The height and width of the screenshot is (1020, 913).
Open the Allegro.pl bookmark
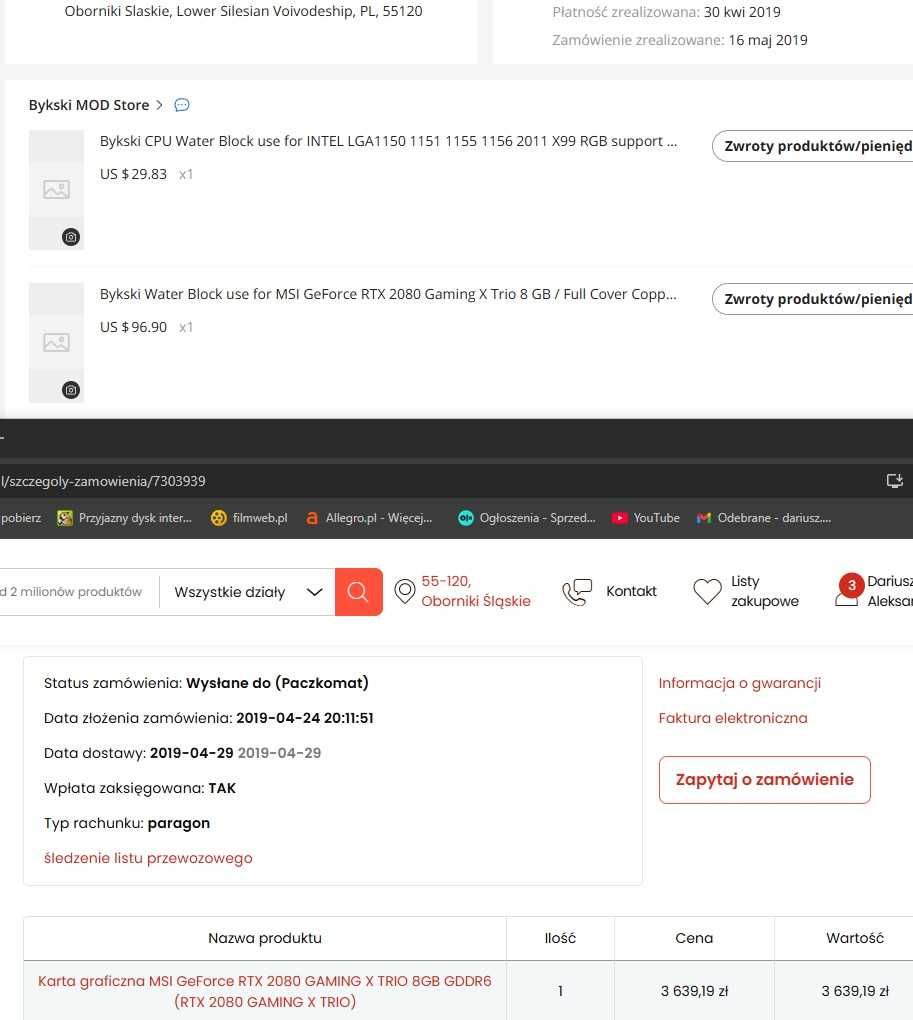click(x=369, y=518)
